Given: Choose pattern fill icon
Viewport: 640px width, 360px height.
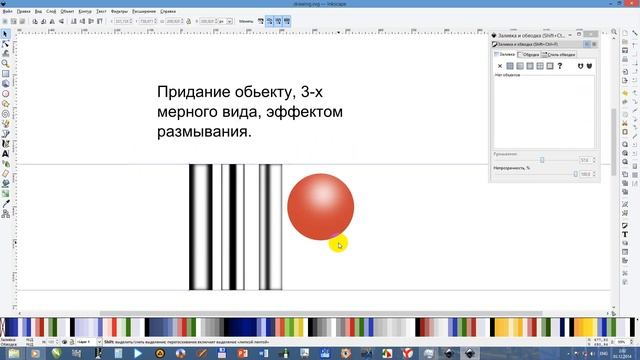Looking at the screenshot, I should pos(540,66).
